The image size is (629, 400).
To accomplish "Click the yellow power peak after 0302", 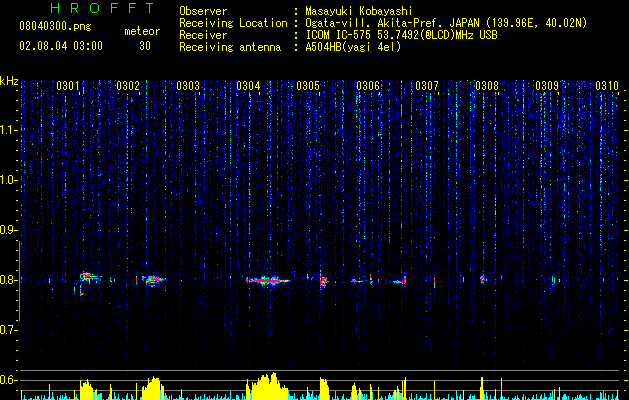I will 153,388.
